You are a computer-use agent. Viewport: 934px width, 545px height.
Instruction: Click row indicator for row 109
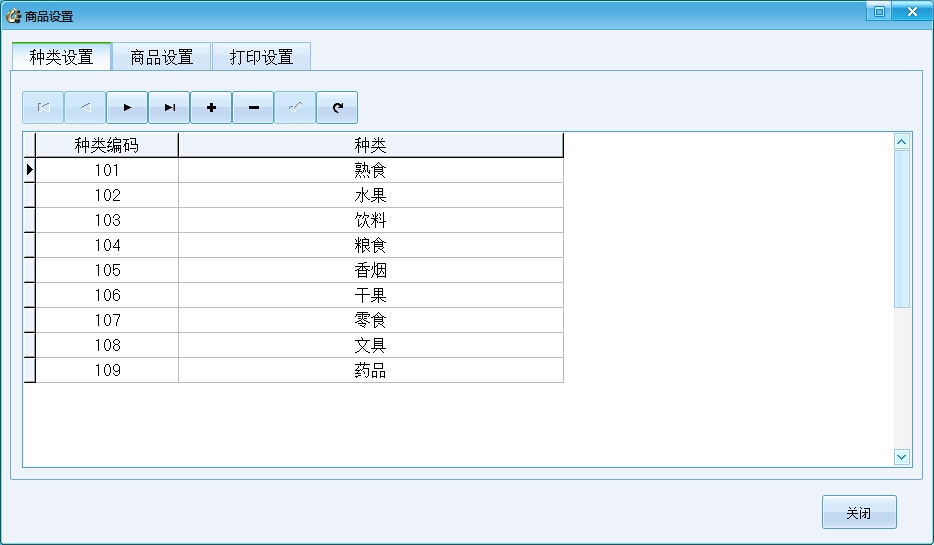click(29, 370)
